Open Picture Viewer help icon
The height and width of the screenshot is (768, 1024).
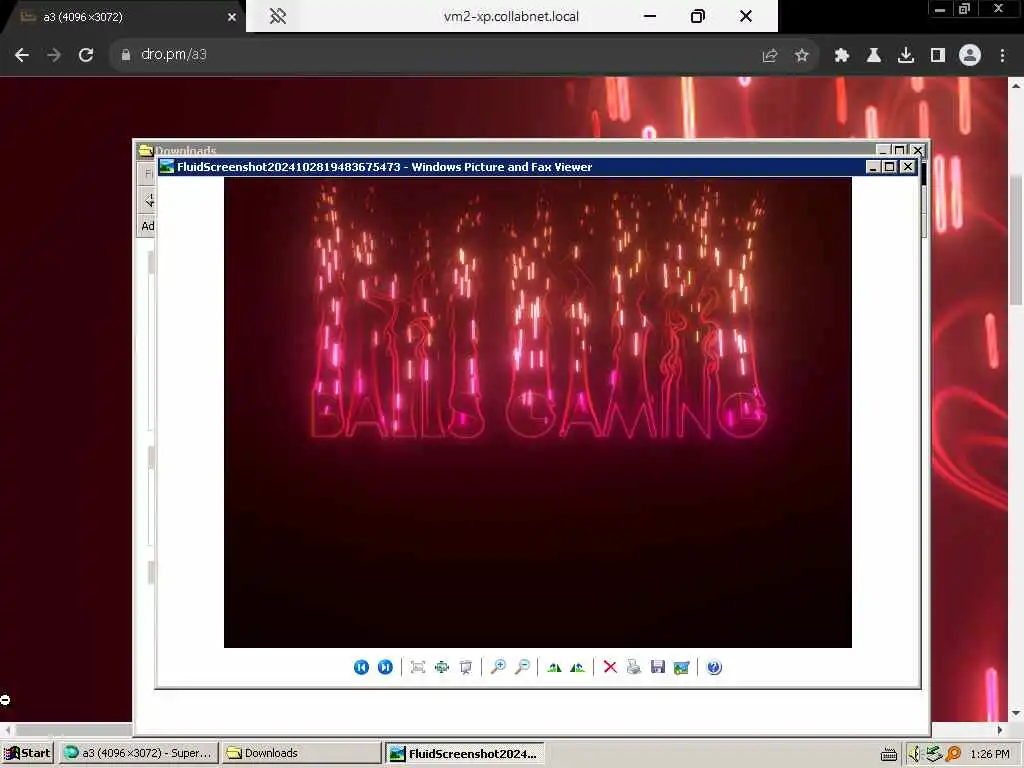pyautogui.click(x=714, y=667)
